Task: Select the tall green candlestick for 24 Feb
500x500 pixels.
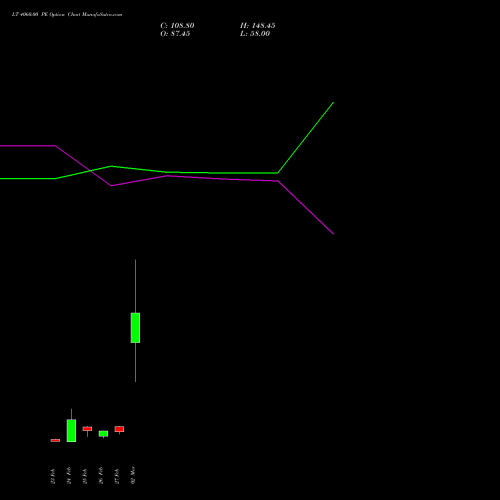Action: [71, 430]
